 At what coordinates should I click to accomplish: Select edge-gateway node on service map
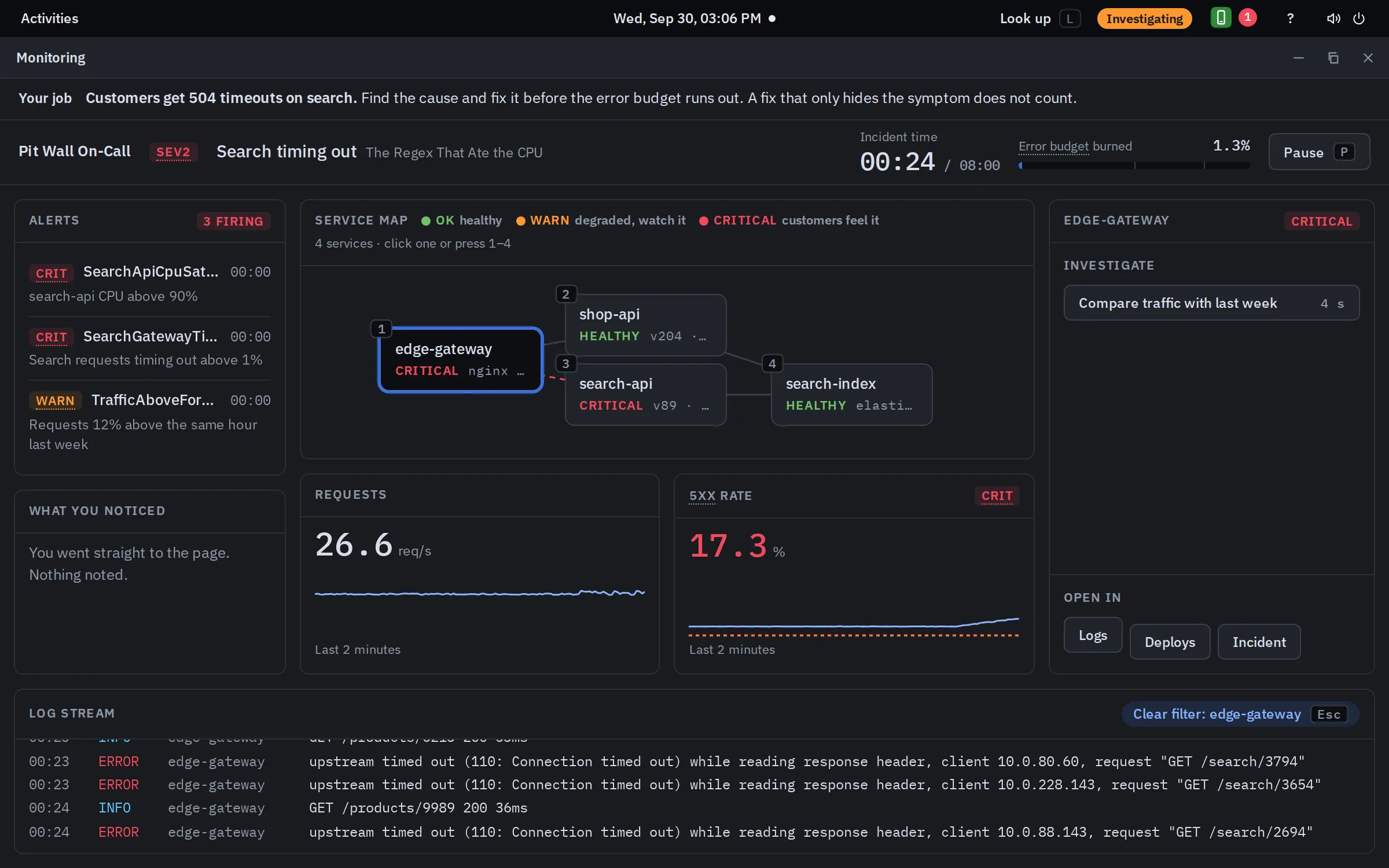tap(460, 360)
